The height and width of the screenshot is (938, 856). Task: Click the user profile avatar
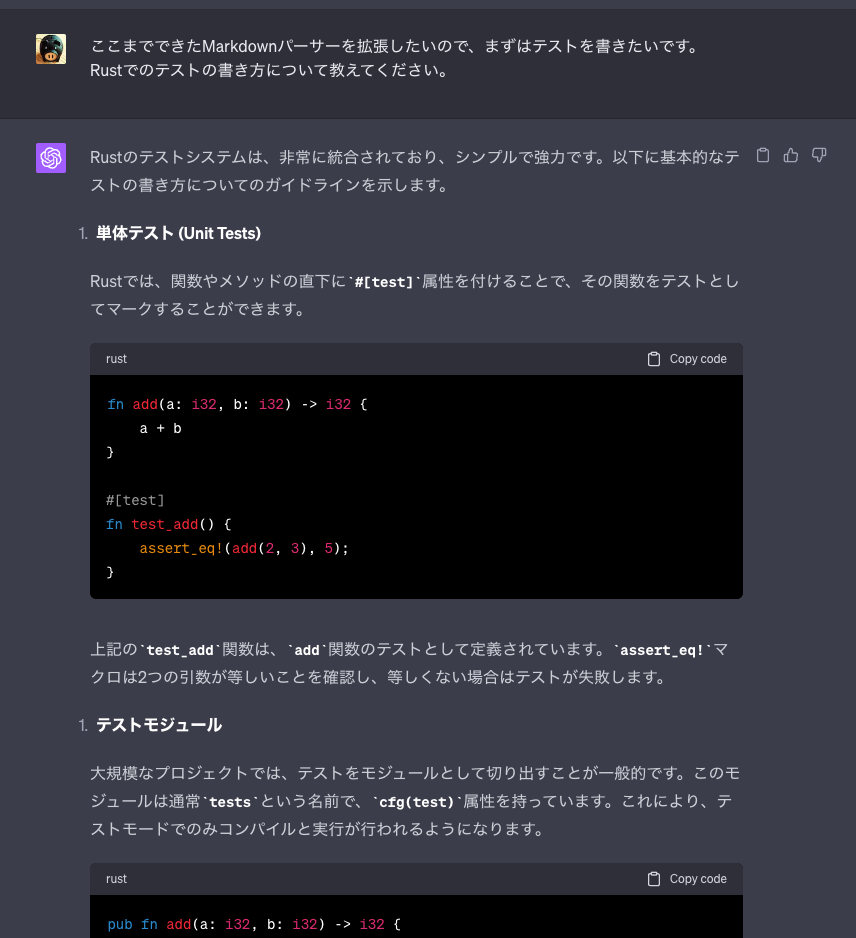pos(50,50)
